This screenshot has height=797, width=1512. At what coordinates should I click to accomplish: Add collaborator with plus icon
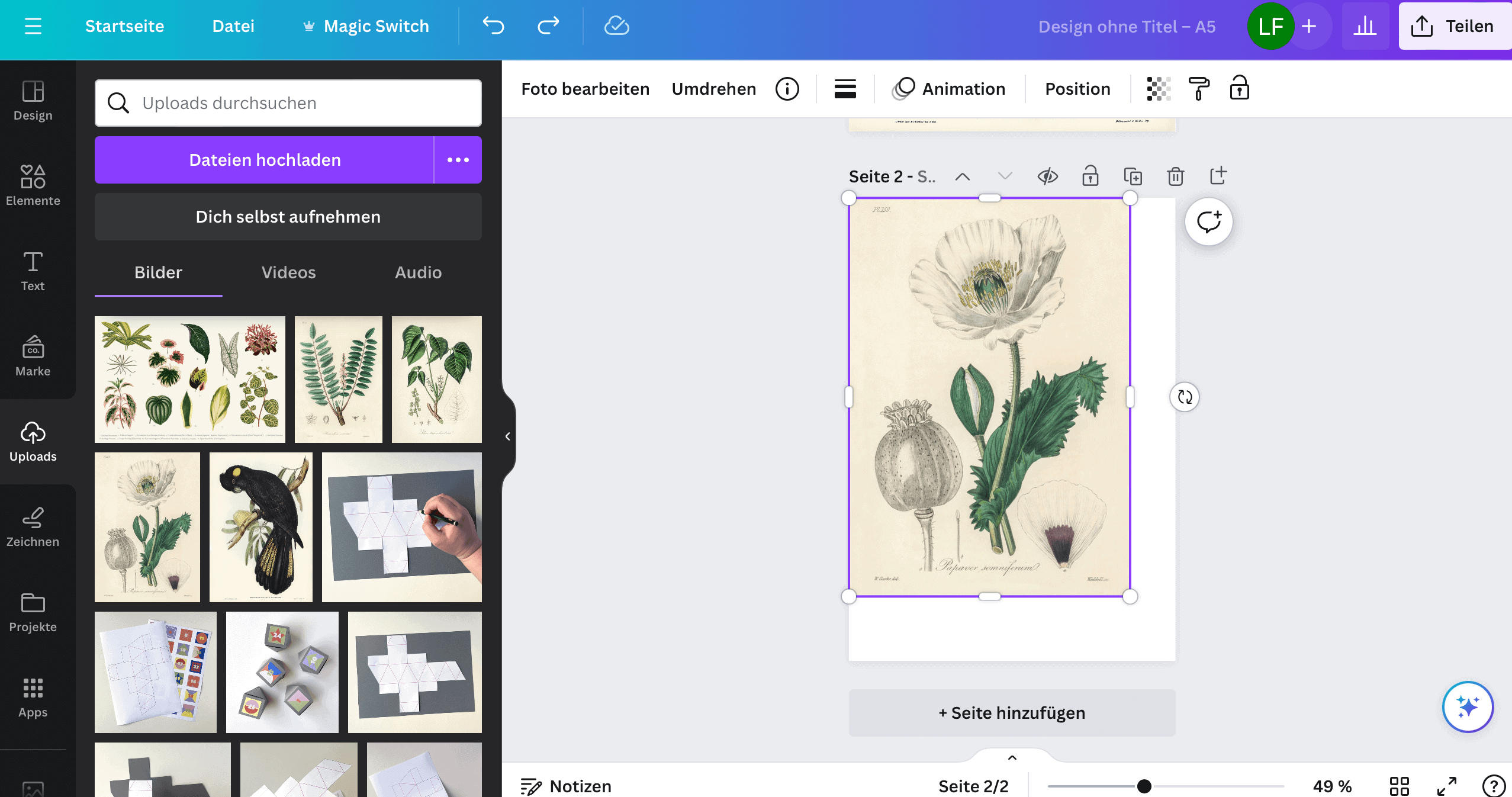pyautogui.click(x=1309, y=26)
